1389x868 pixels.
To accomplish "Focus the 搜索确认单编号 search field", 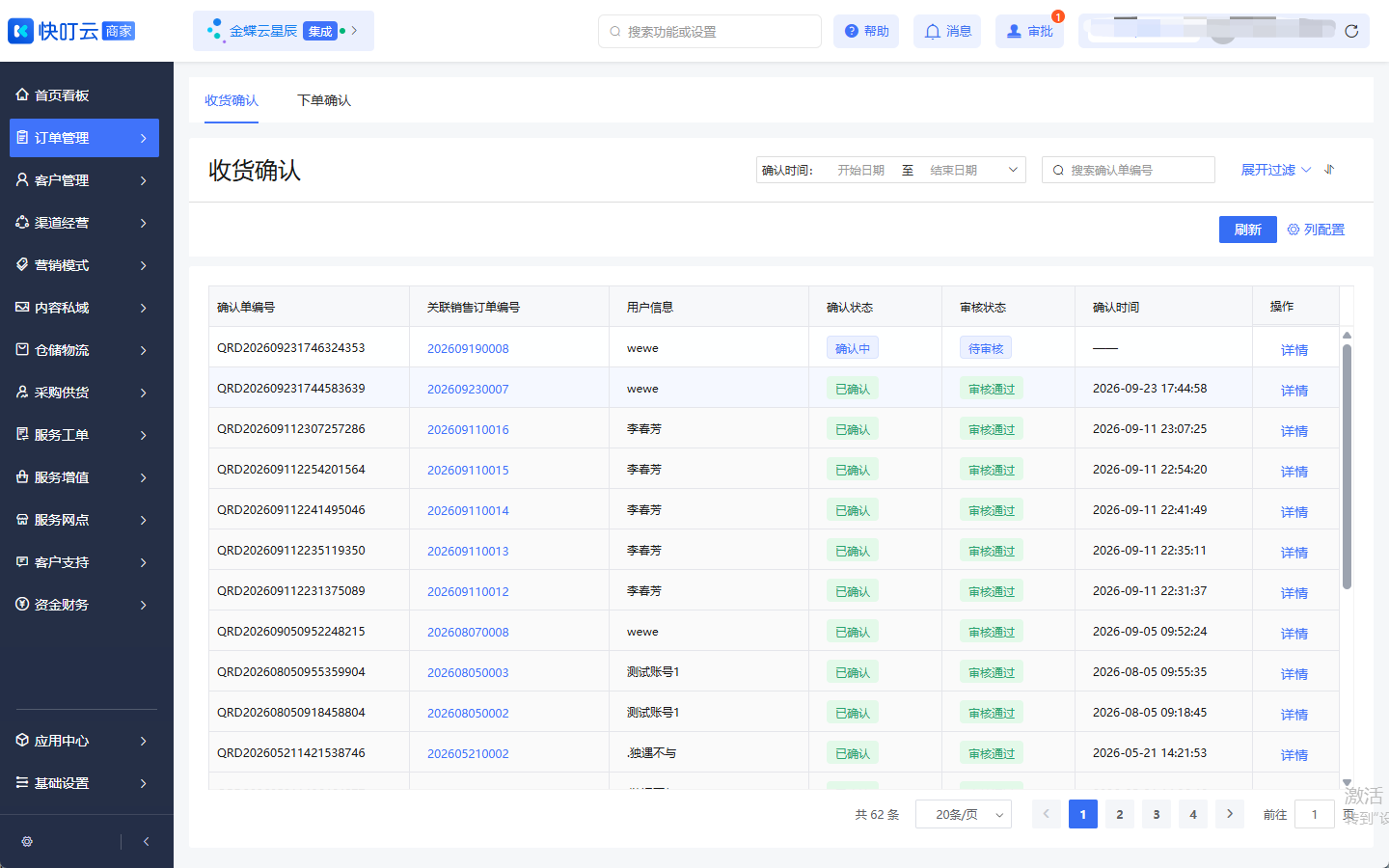I will click(x=1129, y=170).
